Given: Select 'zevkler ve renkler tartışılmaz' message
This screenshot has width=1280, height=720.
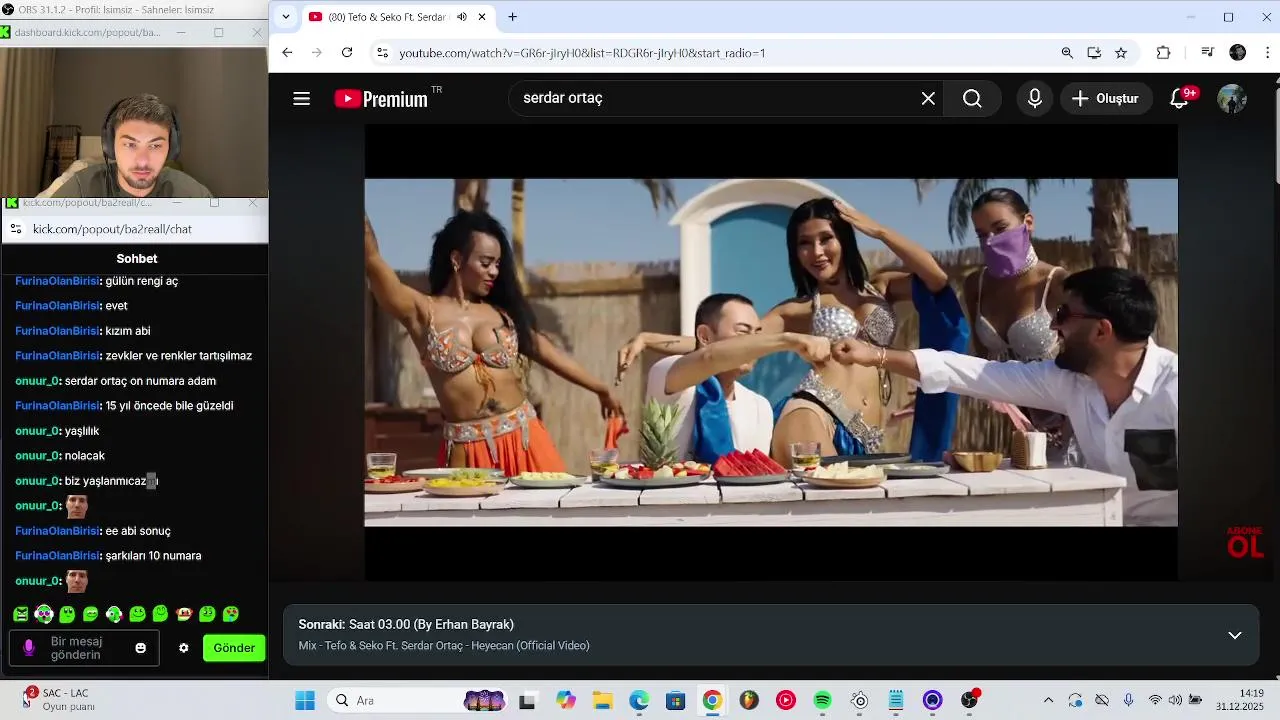Looking at the screenshot, I should pos(178,356).
